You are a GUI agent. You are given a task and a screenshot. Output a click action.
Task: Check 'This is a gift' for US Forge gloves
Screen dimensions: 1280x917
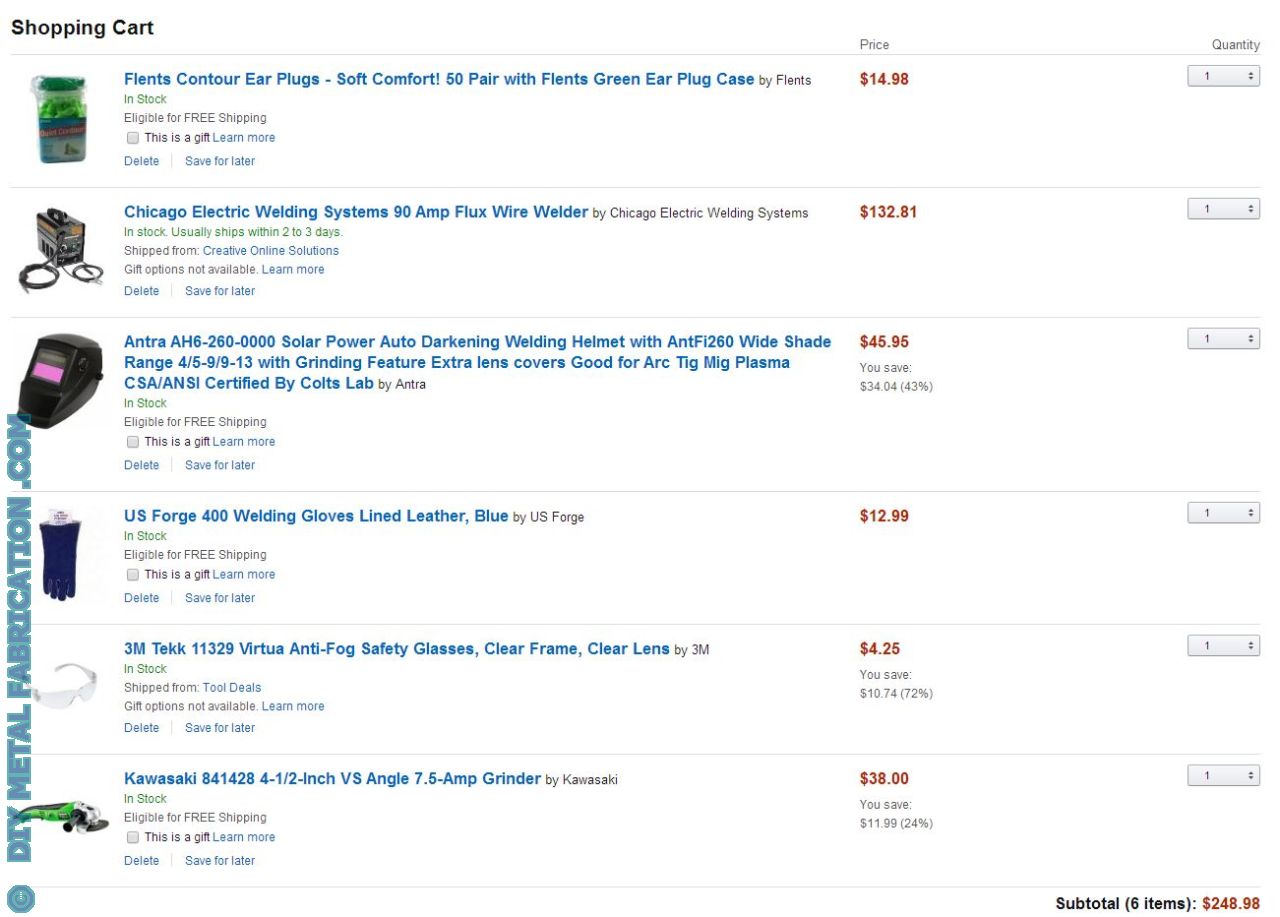[x=133, y=575]
